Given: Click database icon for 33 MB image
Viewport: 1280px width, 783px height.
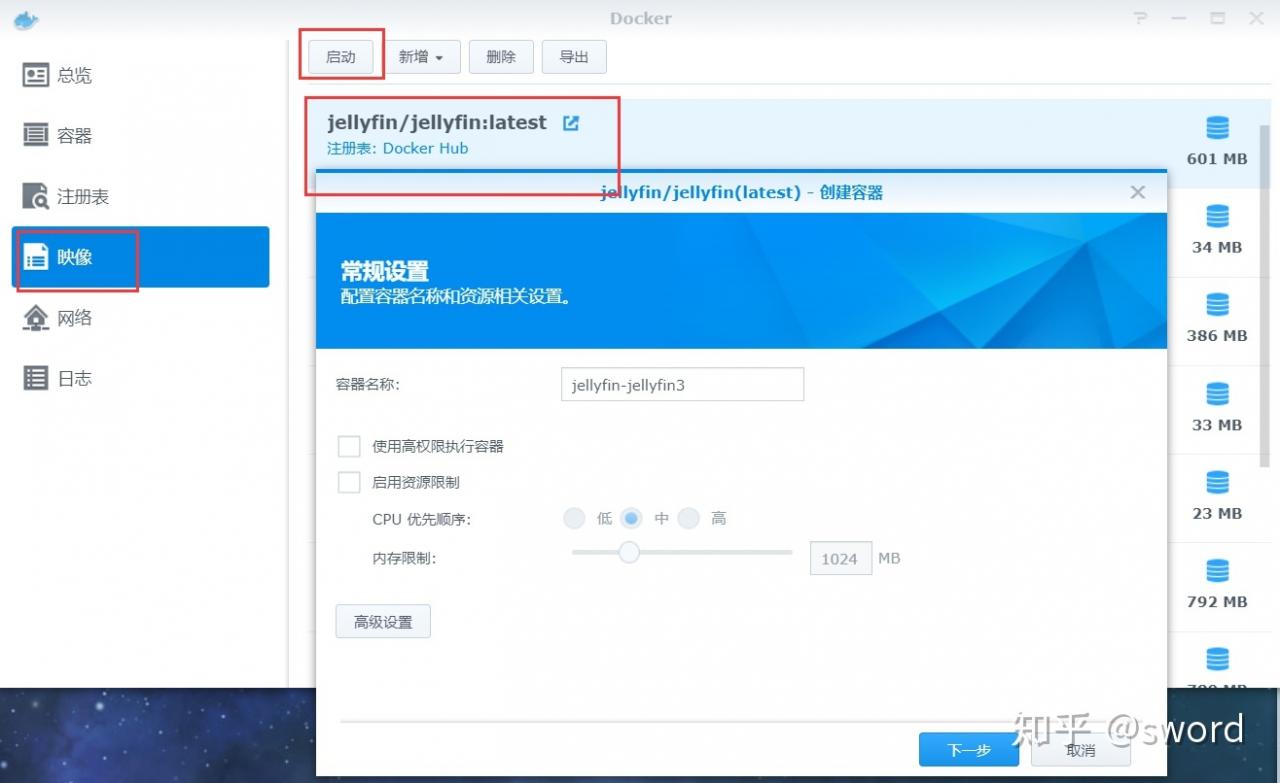Looking at the screenshot, I should pyautogui.click(x=1217, y=394).
